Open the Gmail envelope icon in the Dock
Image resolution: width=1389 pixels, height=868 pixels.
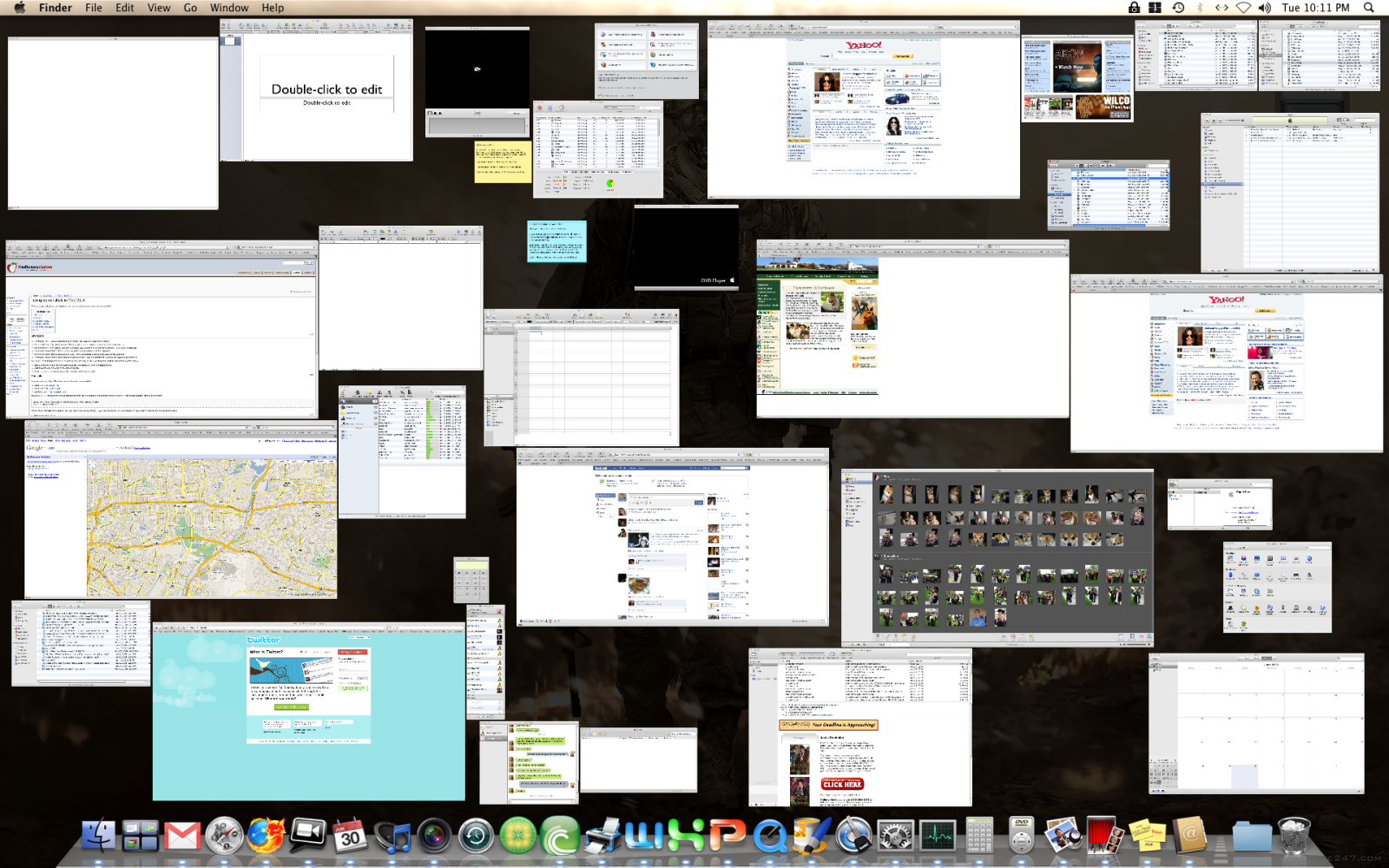(182, 836)
